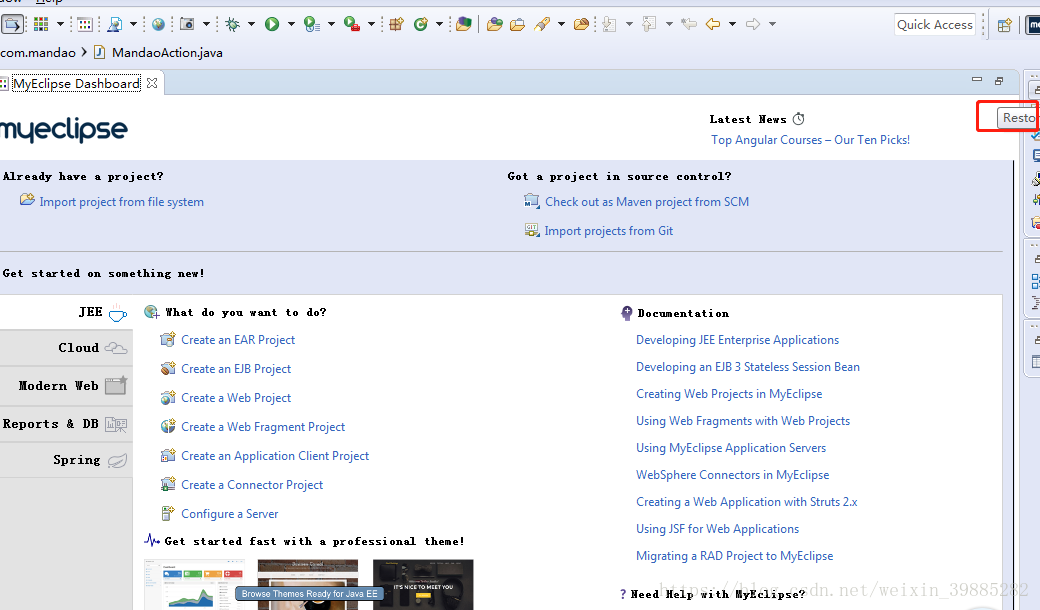Select the Cloud category tab
Screen dimensions: 1040x610
pyautogui.click(x=66, y=348)
